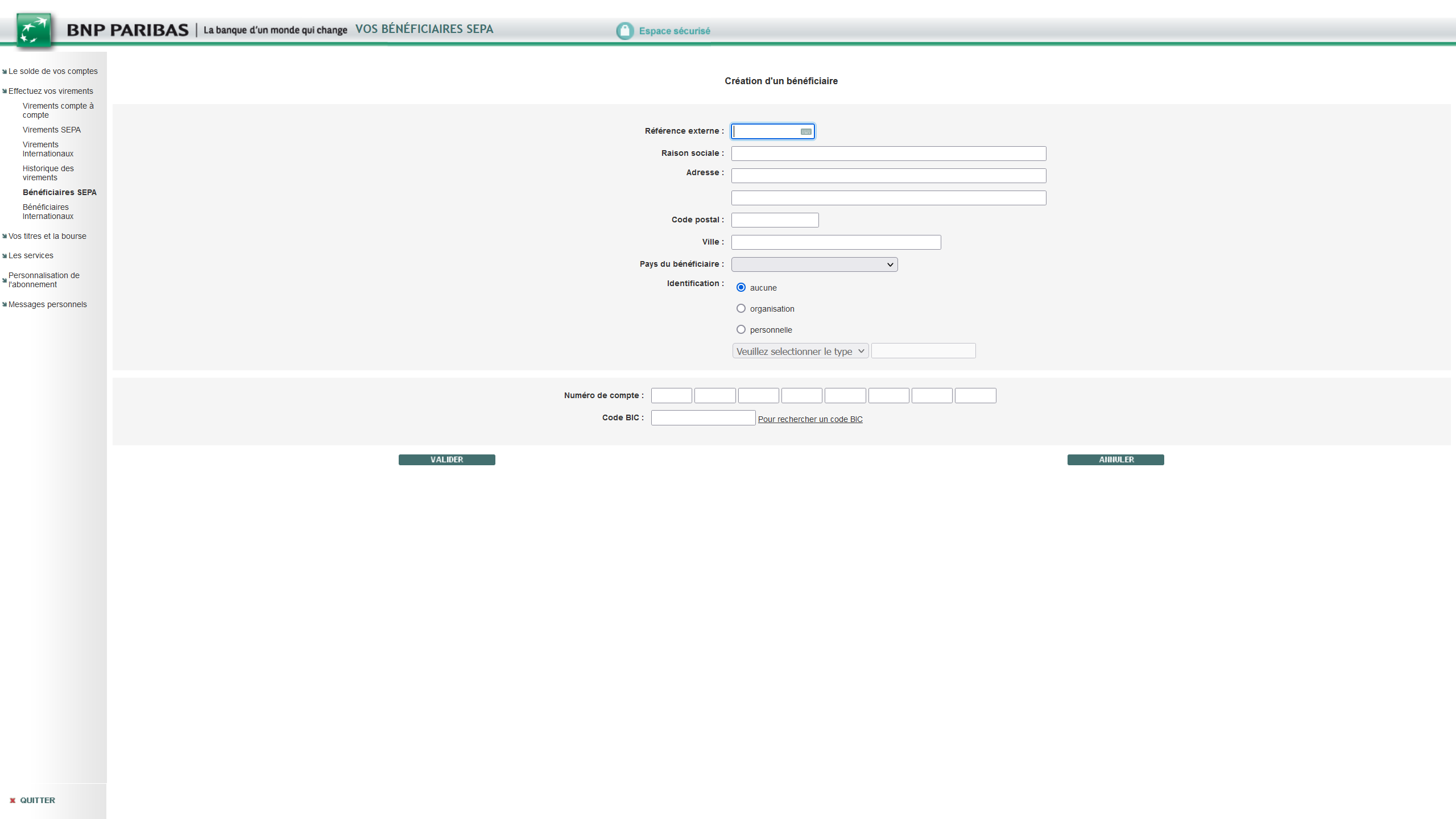Screen dimensions: 1456x819
Task: Go to Bénéficiaires Internationaux
Action: 48,212
